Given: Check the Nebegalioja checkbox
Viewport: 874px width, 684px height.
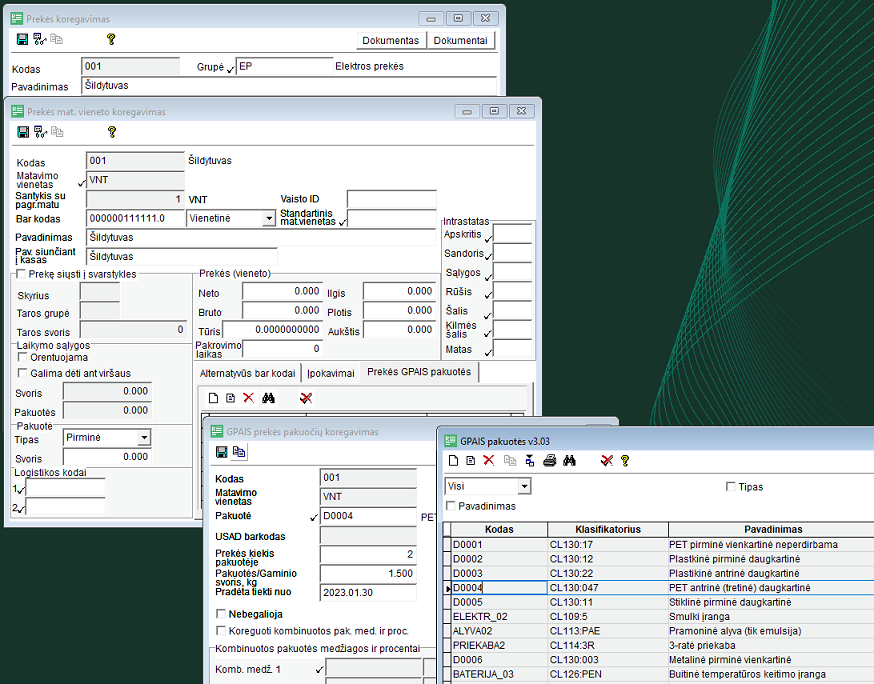Looking at the screenshot, I should tap(221, 614).
